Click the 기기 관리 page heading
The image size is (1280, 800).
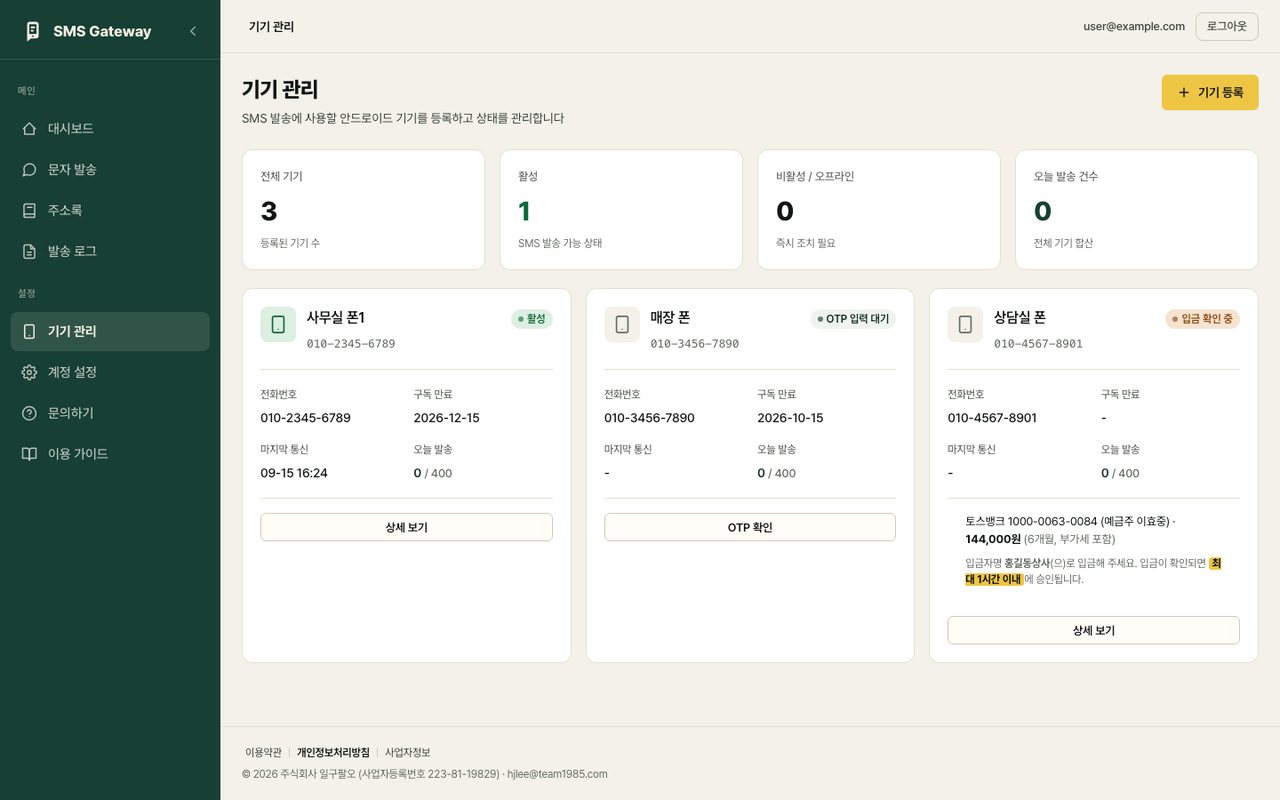point(280,89)
